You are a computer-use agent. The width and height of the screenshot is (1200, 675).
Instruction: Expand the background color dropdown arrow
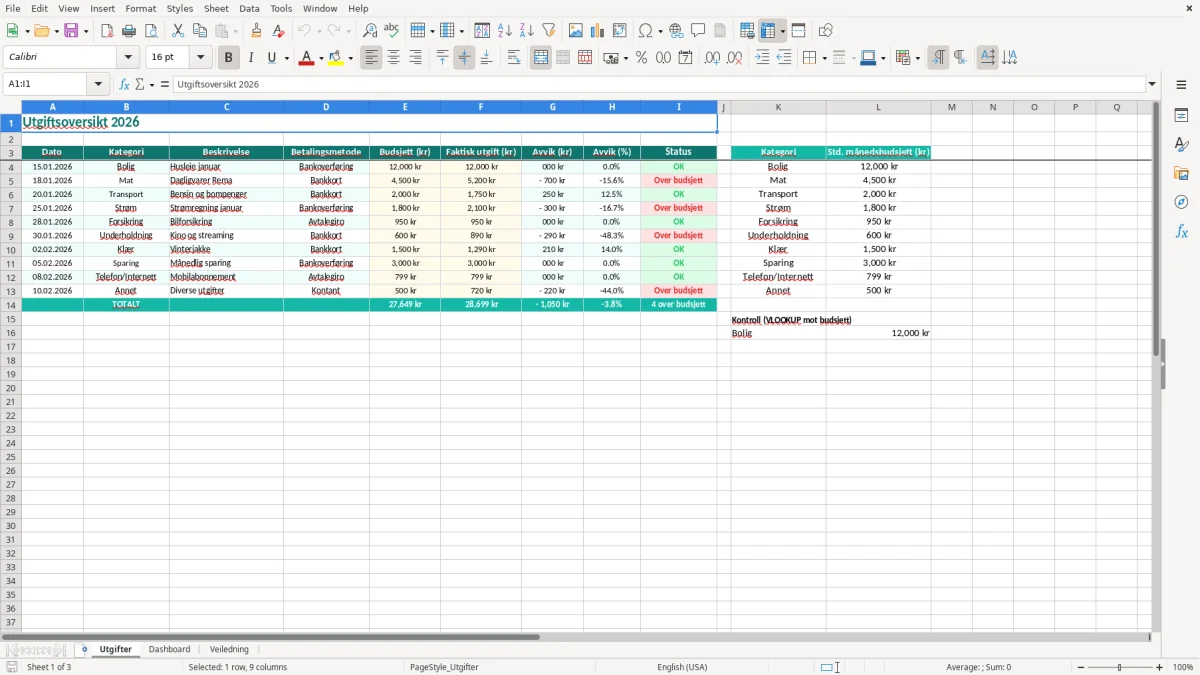351,58
